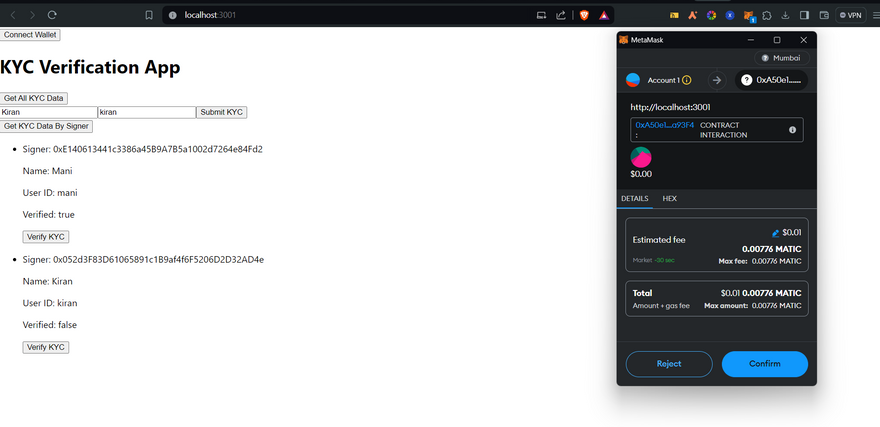Open the downloads icon in browser toolbar

786,15
